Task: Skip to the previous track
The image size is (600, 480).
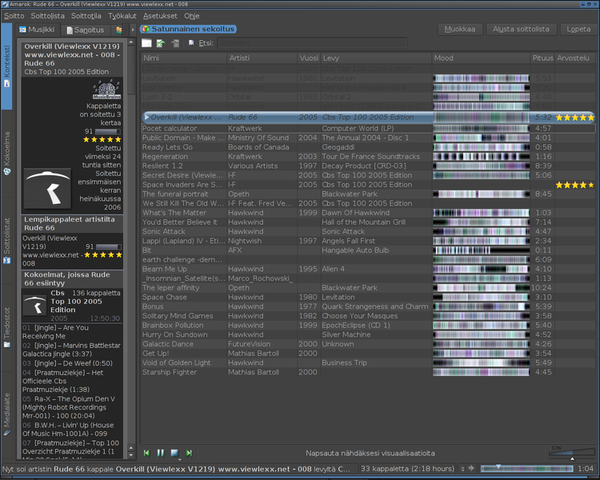Action: [x=147, y=453]
